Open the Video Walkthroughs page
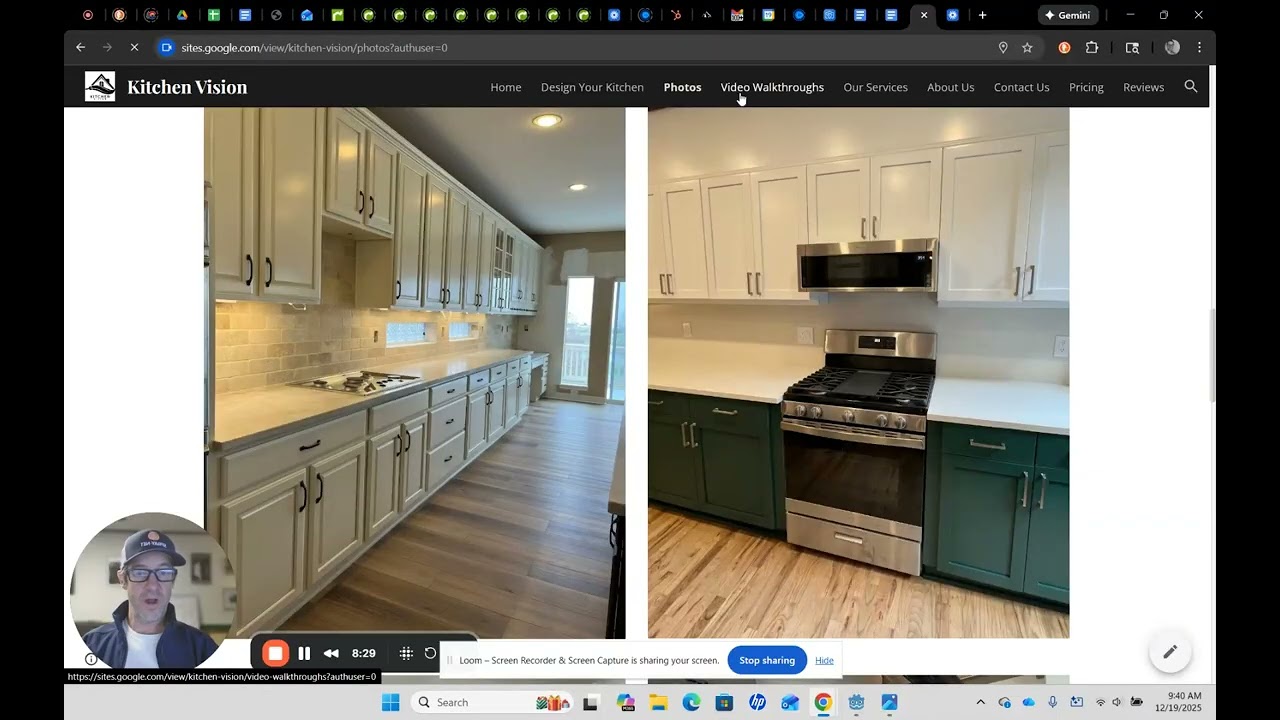 [772, 87]
